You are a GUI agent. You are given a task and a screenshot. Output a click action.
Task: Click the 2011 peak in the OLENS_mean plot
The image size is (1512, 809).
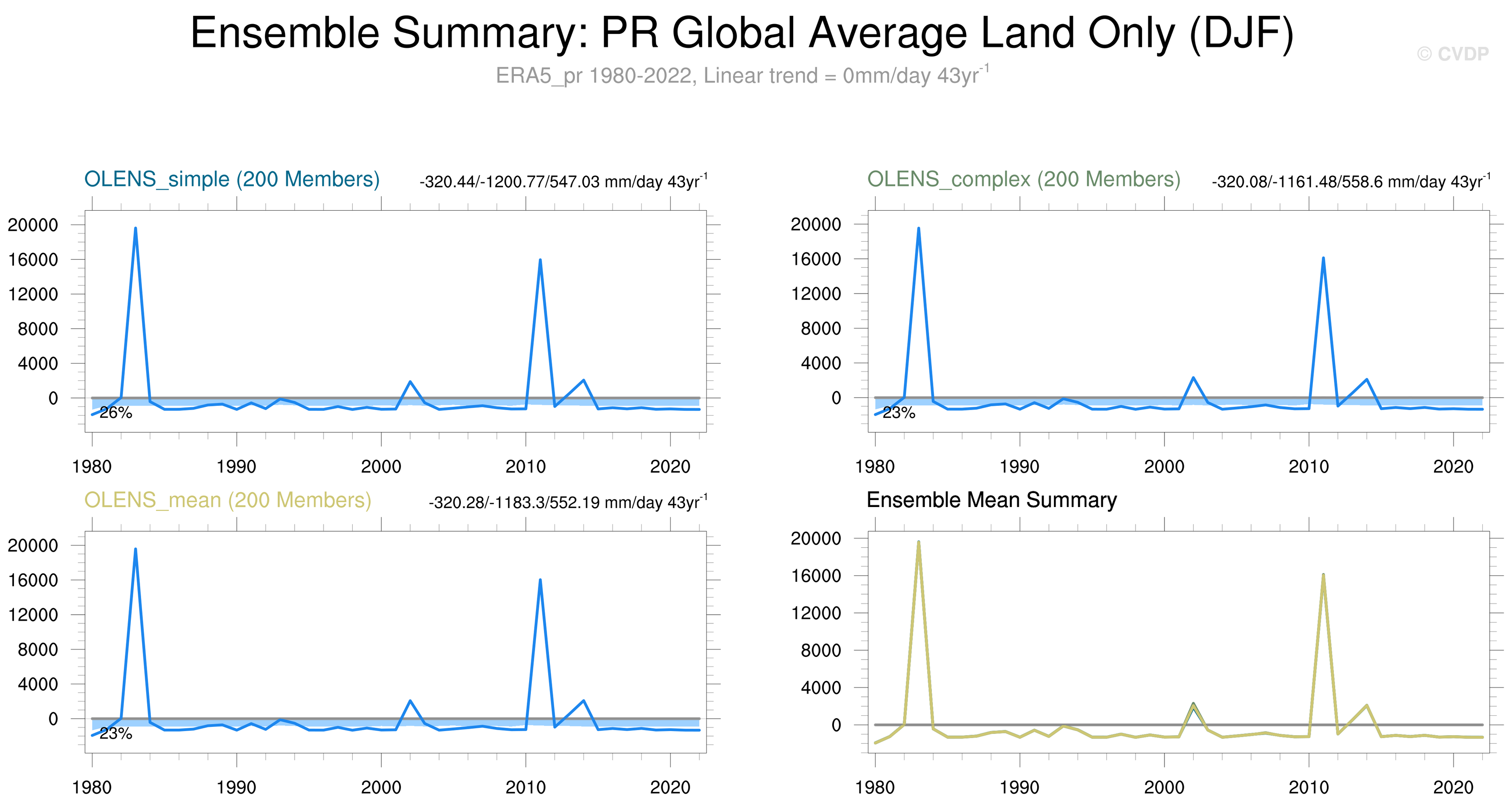coord(540,580)
